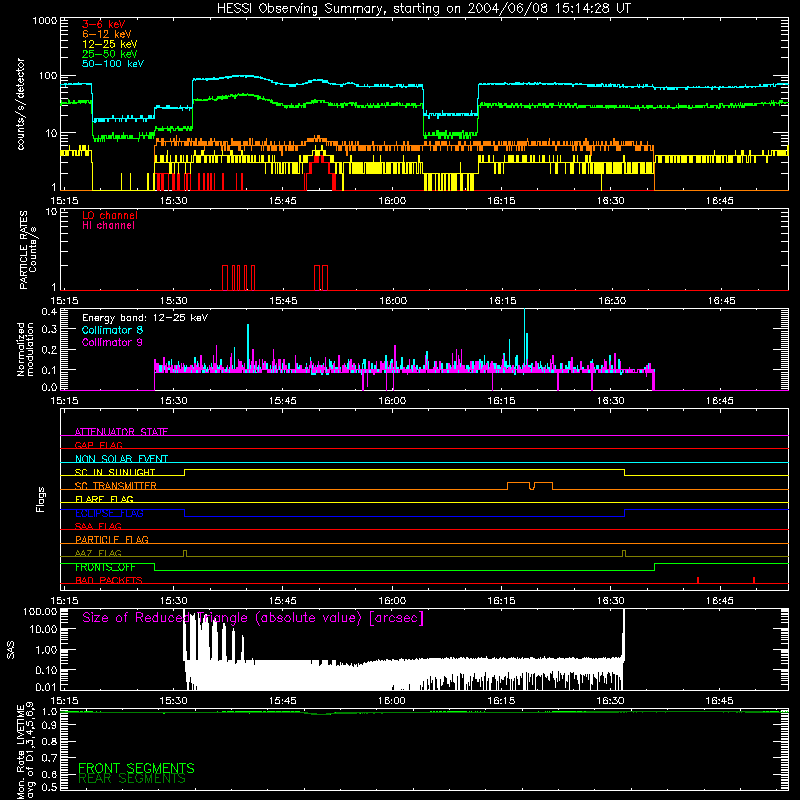
Task: Select the 25-50 keV legend label
Action: tap(110, 54)
